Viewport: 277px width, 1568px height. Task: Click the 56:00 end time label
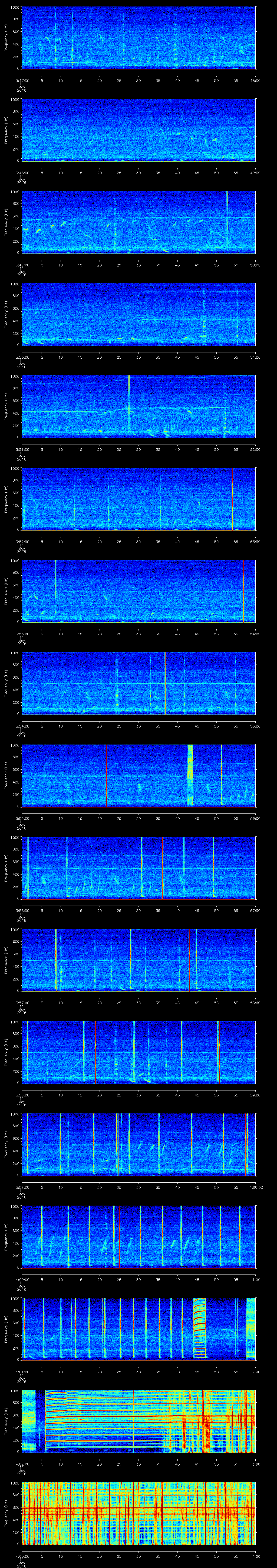pos(255,819)
